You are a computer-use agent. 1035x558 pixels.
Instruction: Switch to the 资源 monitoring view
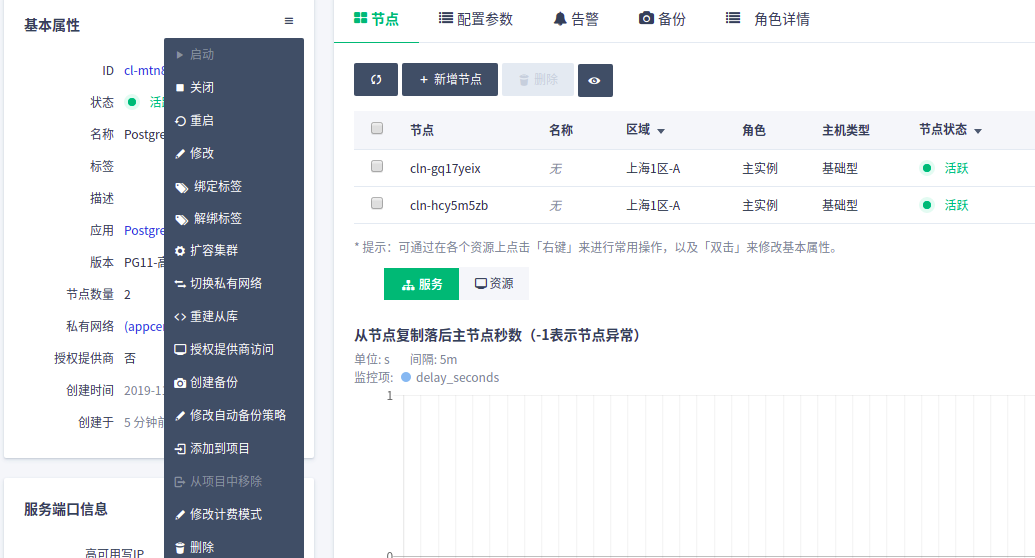[x=494, y=284]
